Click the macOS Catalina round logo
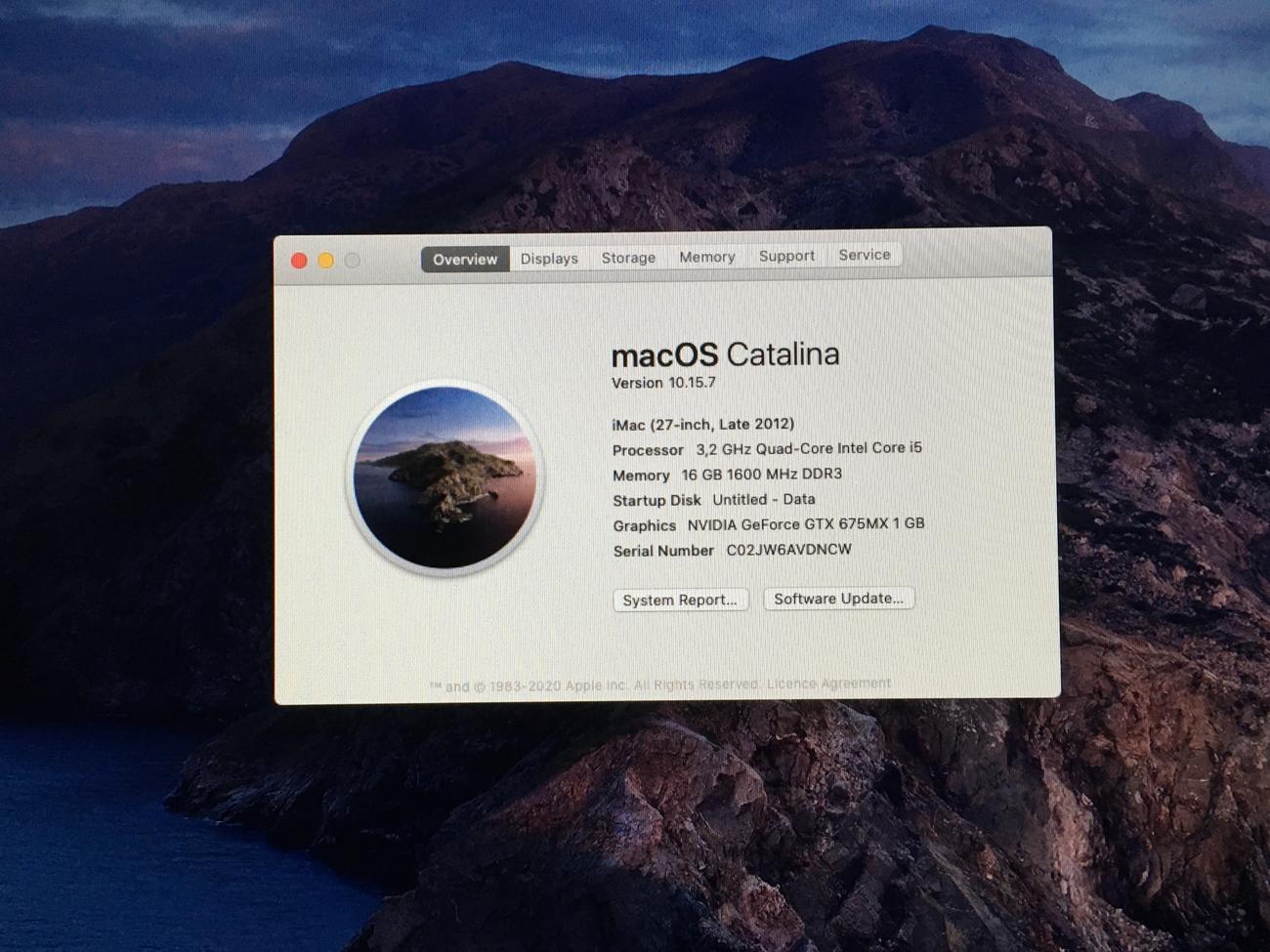The height and width of the screenshot is (952, 1270). coord(445,477)
